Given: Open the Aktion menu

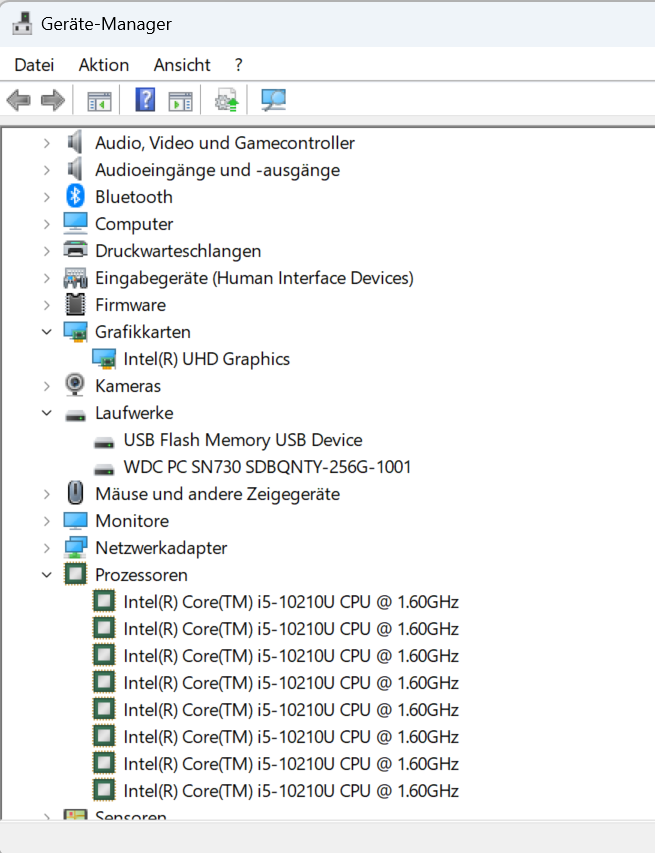Looking at the screenshot, I should [x=104, y=65].
